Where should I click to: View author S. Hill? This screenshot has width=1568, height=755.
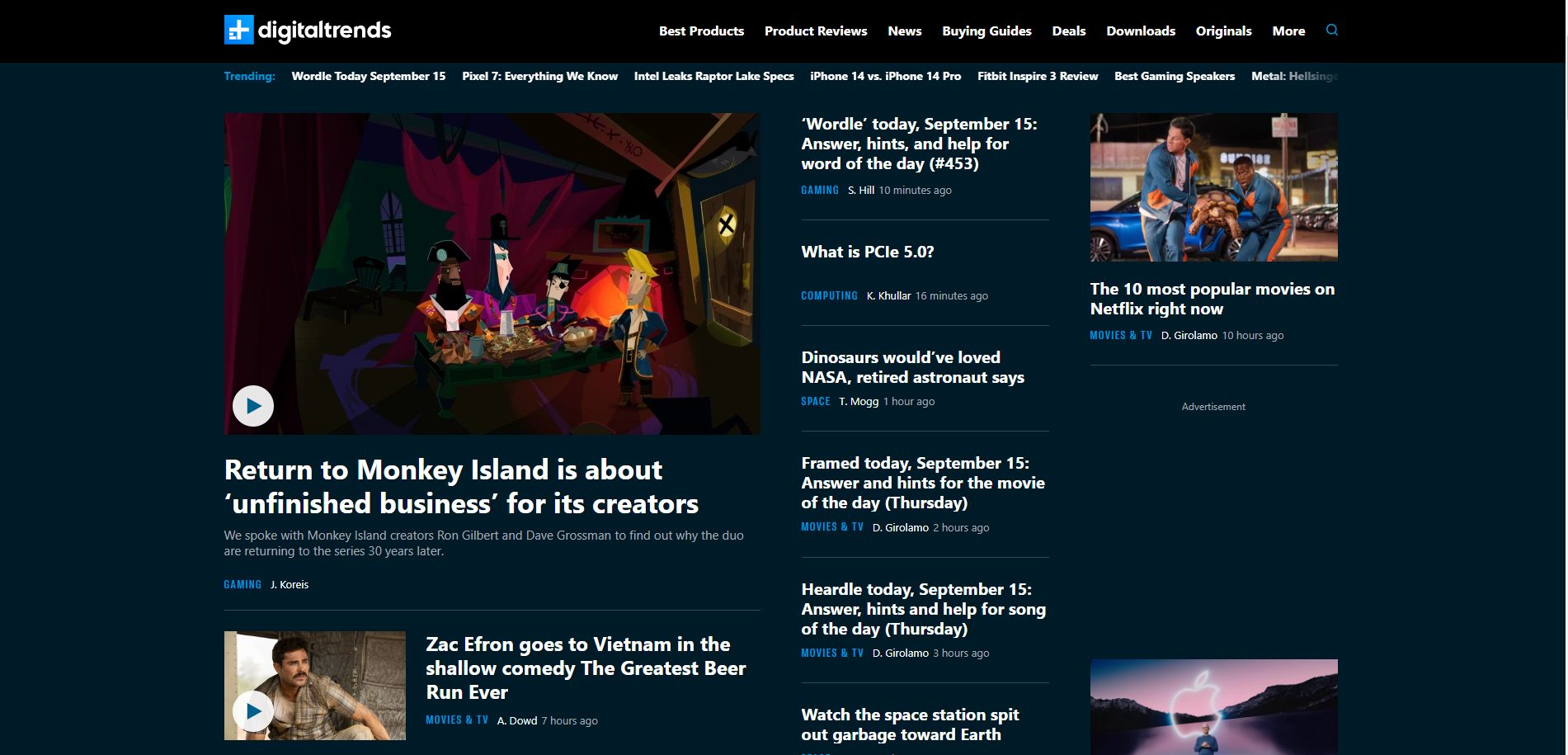pos(861,190)
